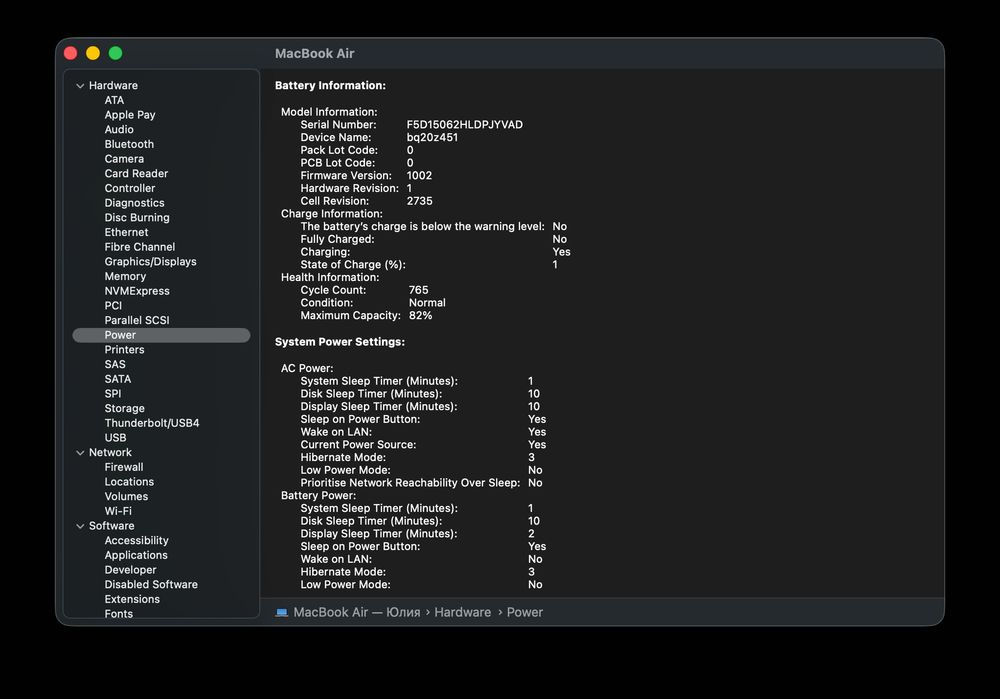Viewport: 1000px width, 699px height.
Task: Click Firmware Version value 1002
Action: [x=420, y=175]
